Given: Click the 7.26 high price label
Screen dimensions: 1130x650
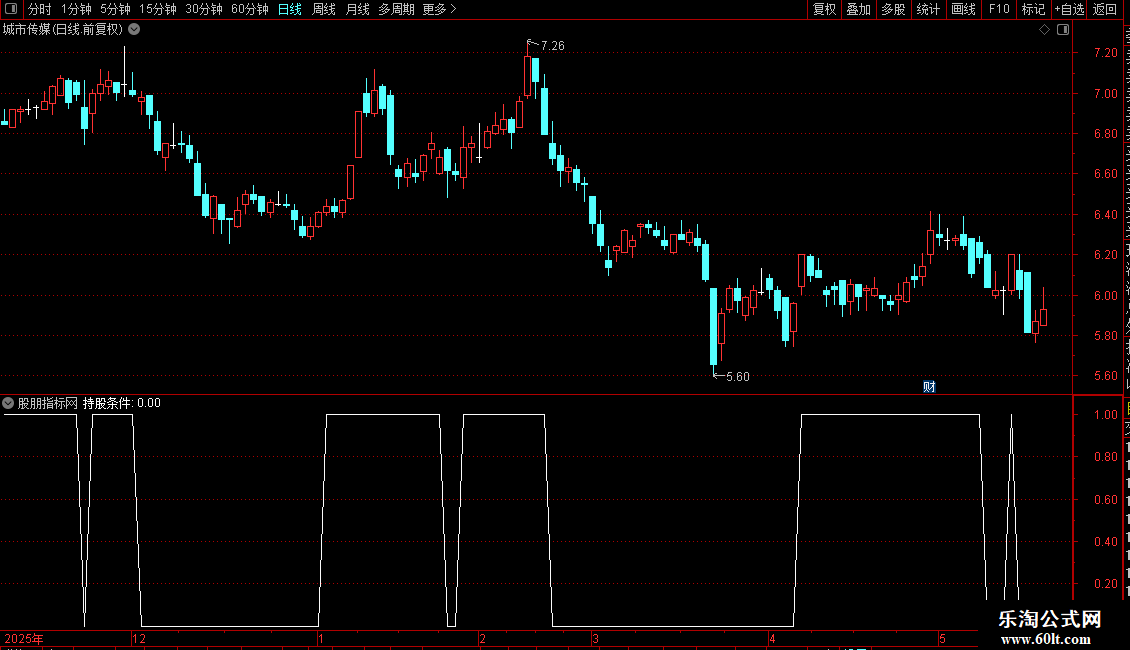Looking at the screenshot, I should 553,45.
